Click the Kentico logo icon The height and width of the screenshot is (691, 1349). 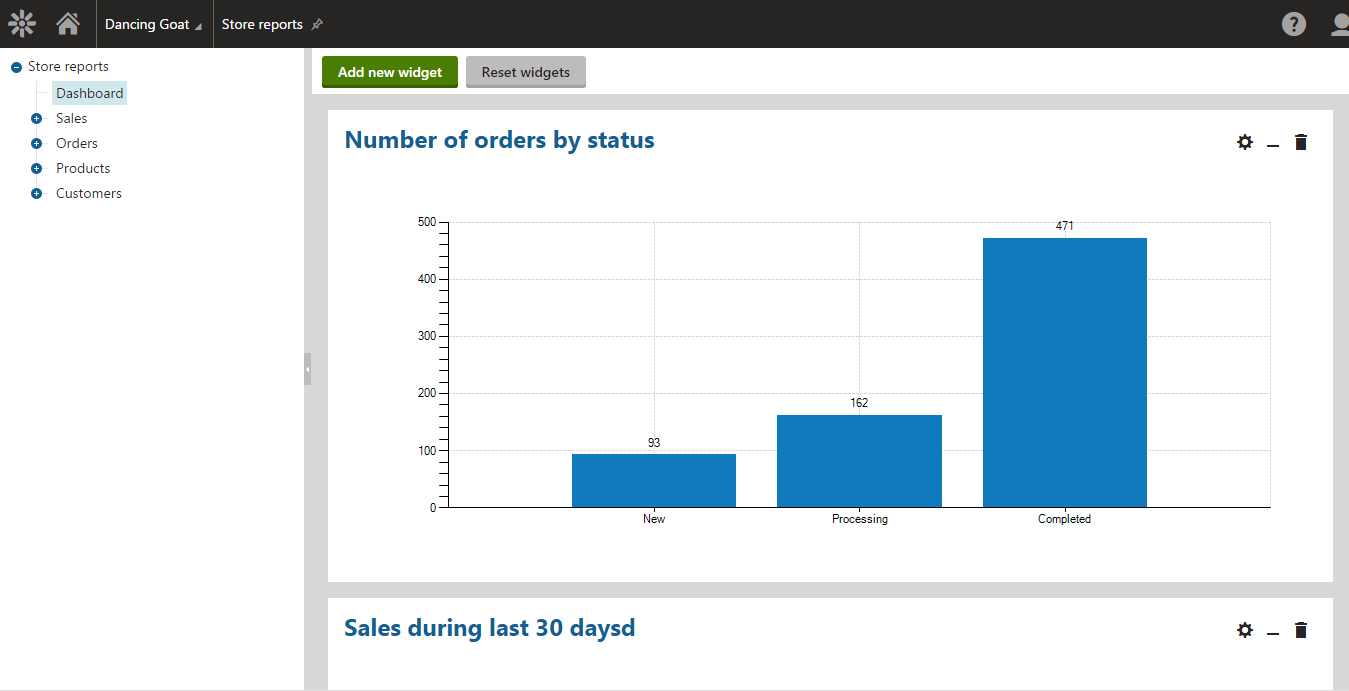pos(21,22)
